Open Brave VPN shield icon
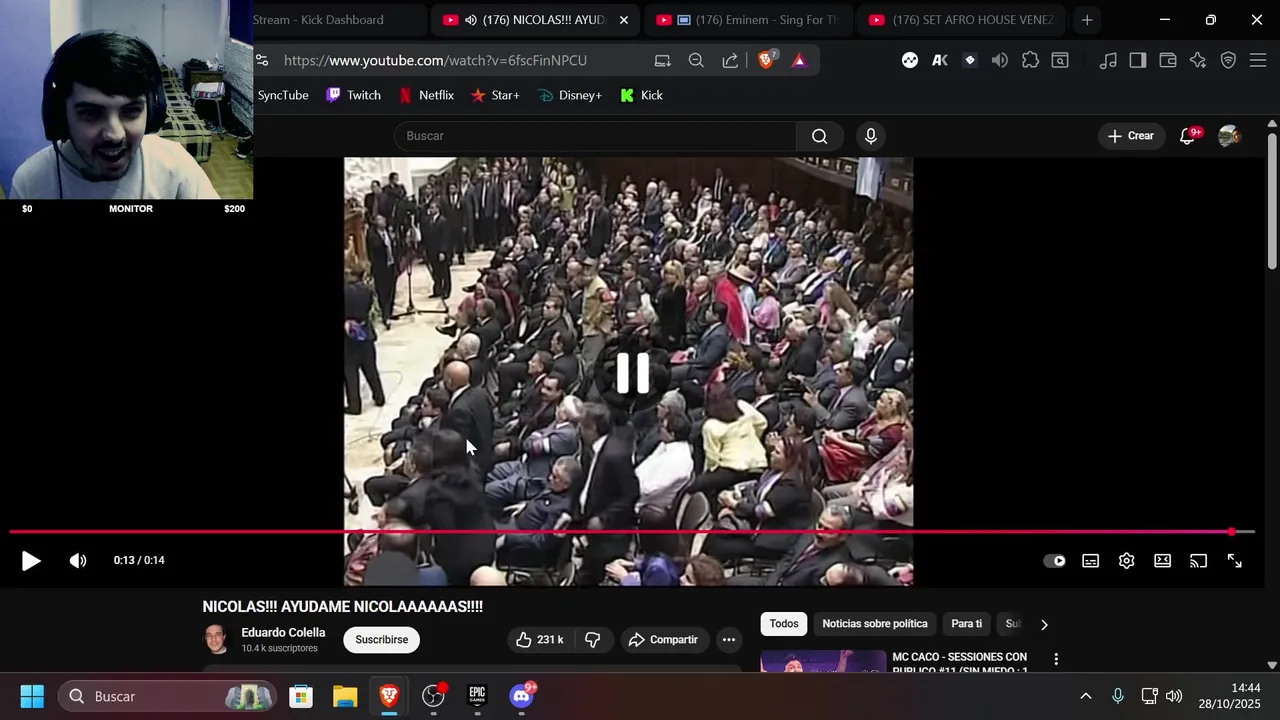 coord(1229,61)
